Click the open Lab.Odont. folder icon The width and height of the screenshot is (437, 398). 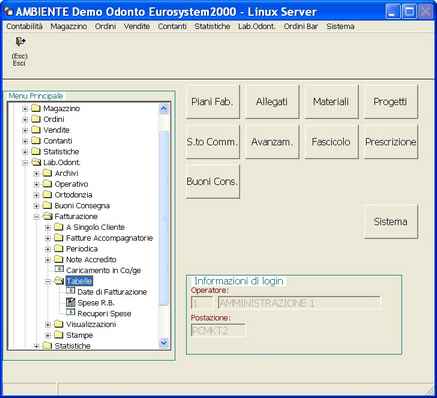point(36,162)
